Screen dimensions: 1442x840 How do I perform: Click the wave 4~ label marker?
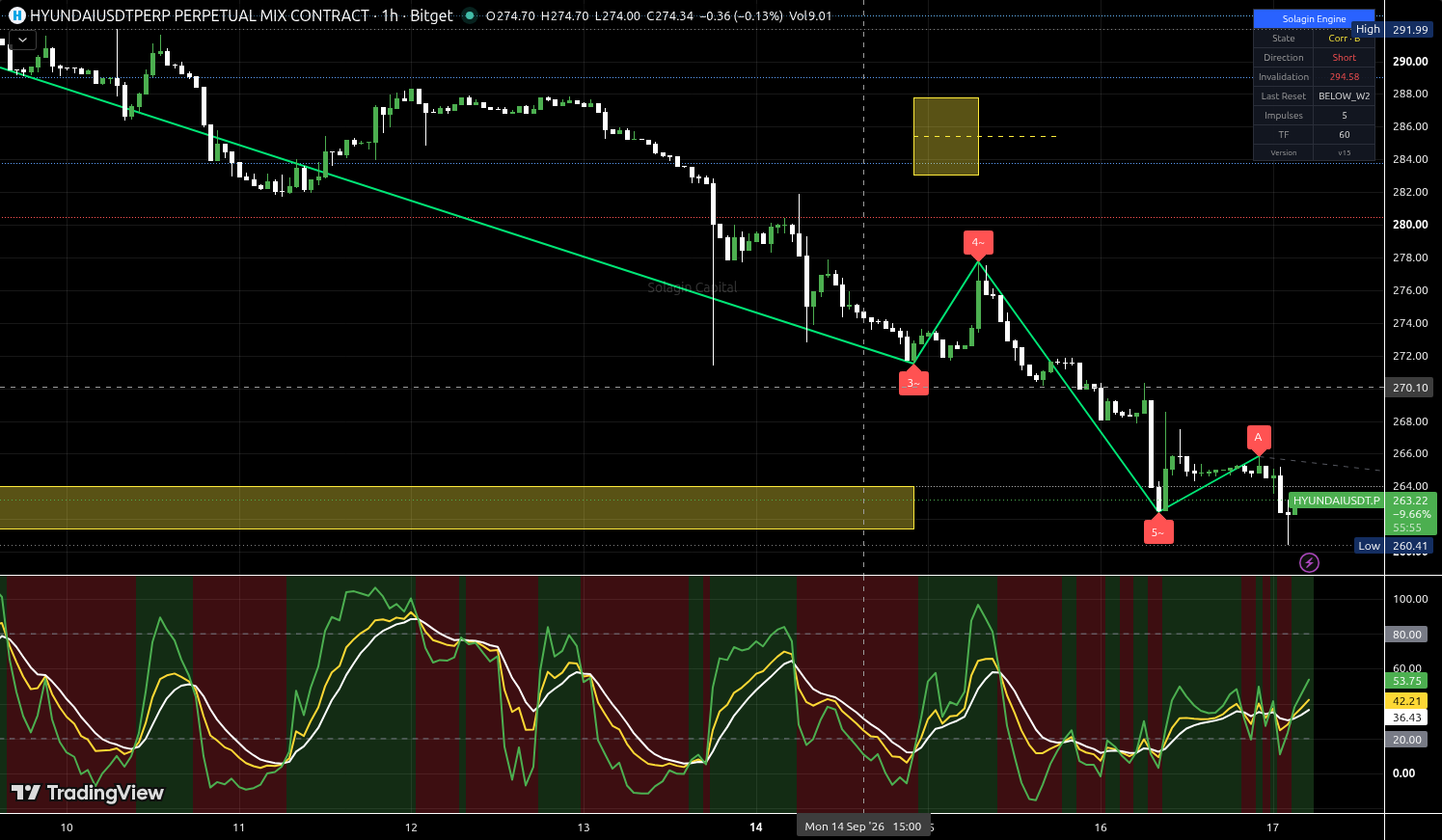[978, 244]
